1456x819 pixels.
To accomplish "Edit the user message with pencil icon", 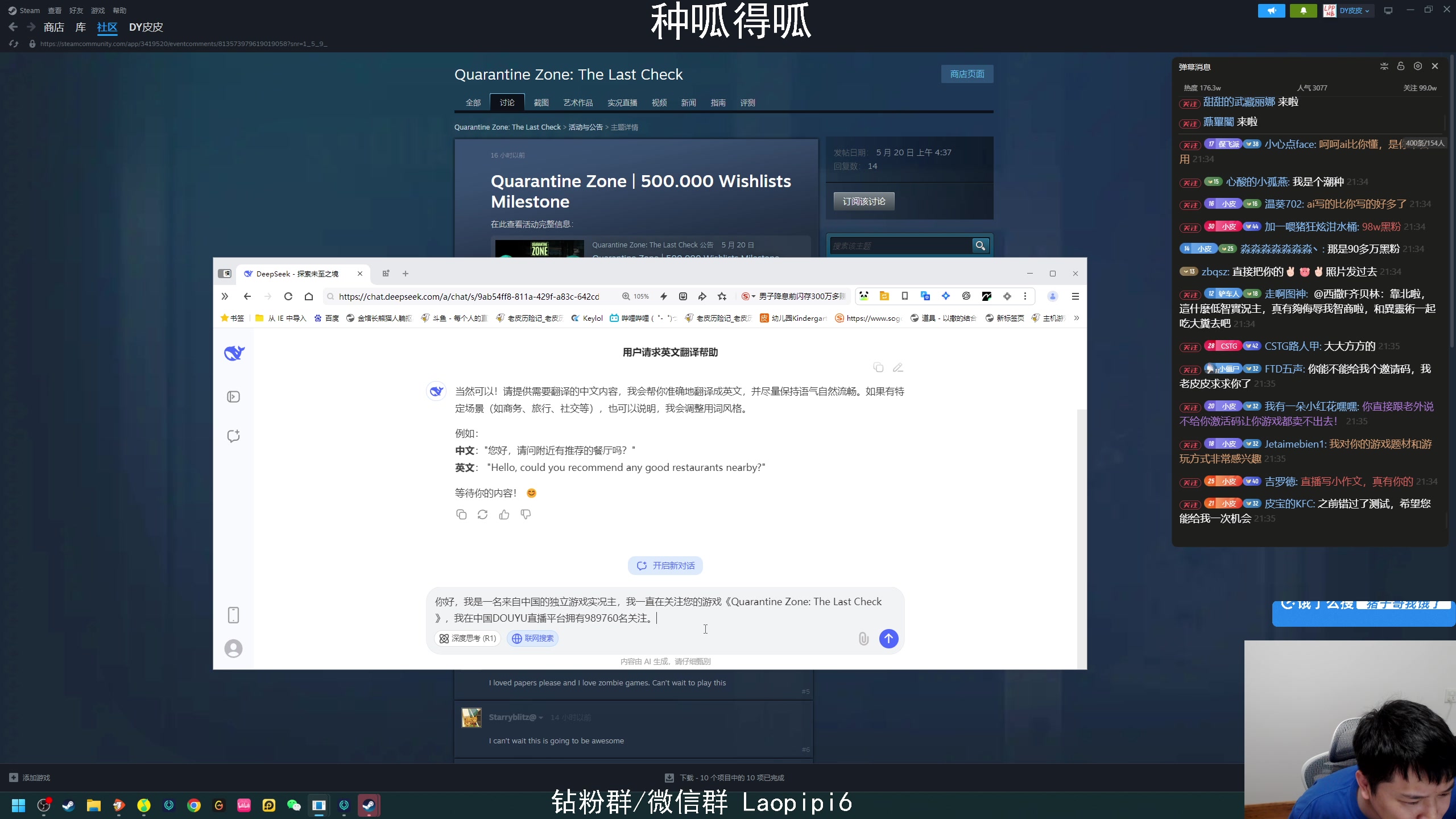I will [898, 367].
